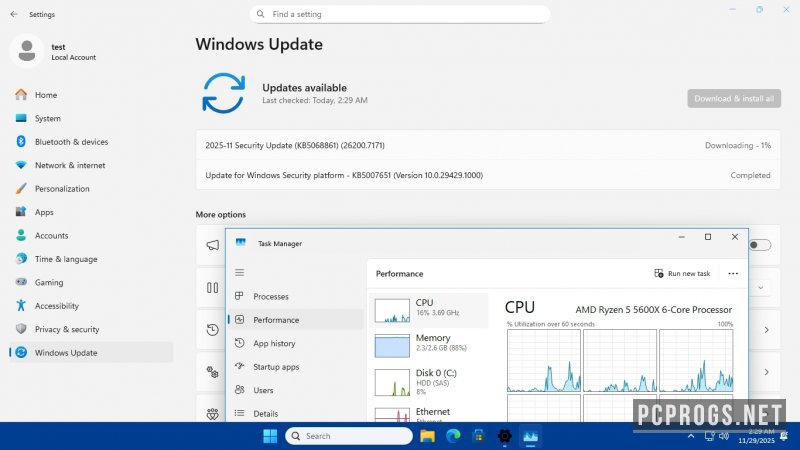Click the update history clock icon
The width and height of the screenshot is (800, 450).
click(x=213, y=330)
